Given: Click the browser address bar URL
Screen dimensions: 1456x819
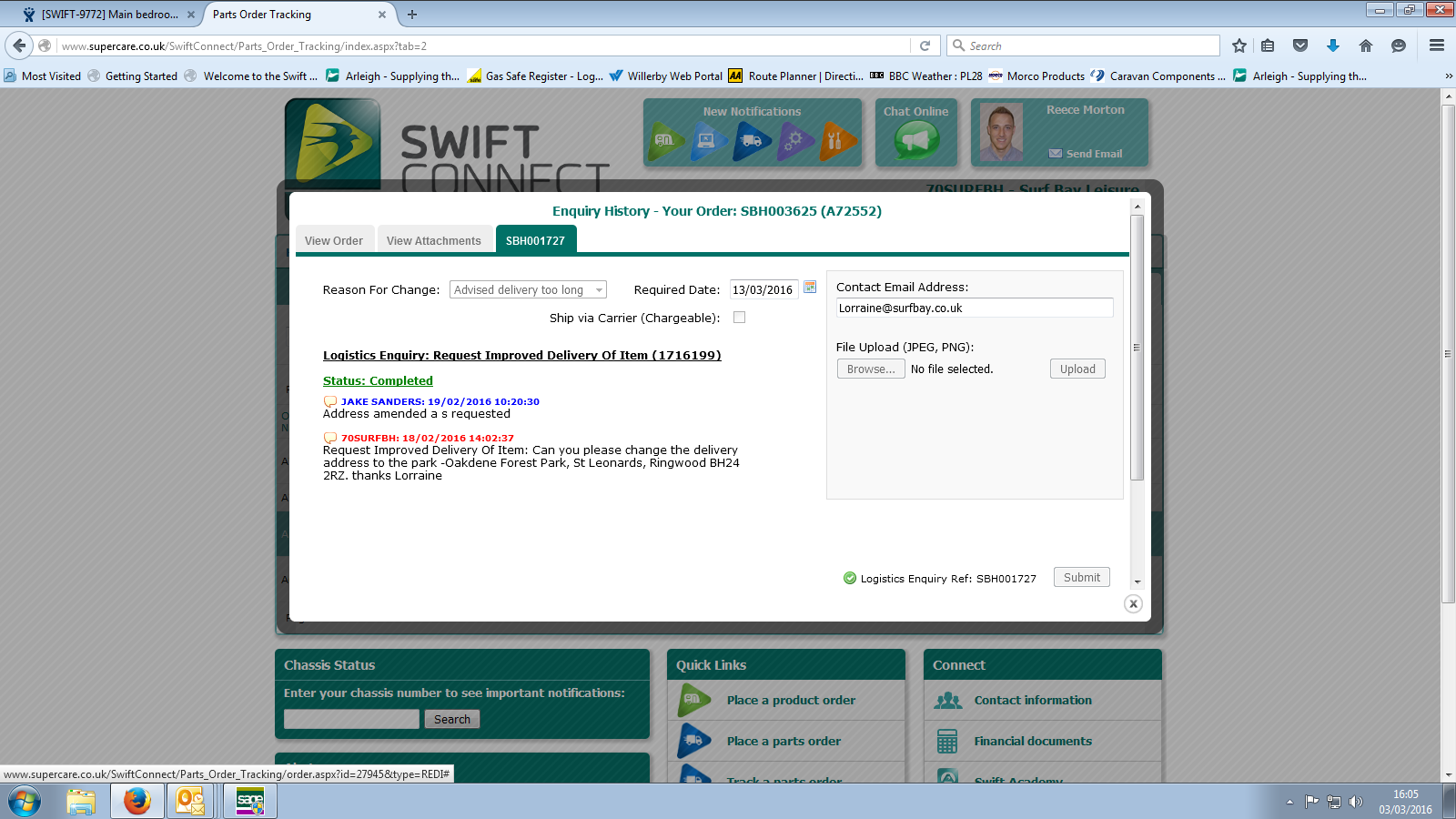Looking at the screenshot, I should [483, 45].
